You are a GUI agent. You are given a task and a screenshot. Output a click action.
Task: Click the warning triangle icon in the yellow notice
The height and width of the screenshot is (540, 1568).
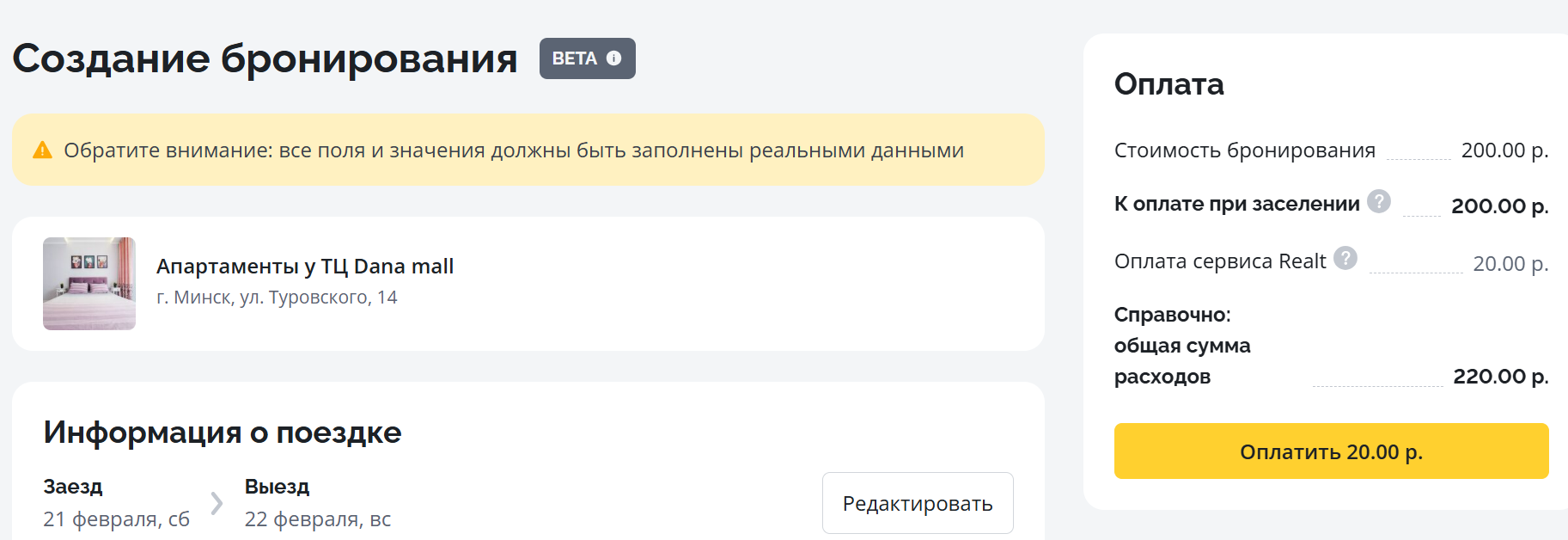click(x=42, y=150)
